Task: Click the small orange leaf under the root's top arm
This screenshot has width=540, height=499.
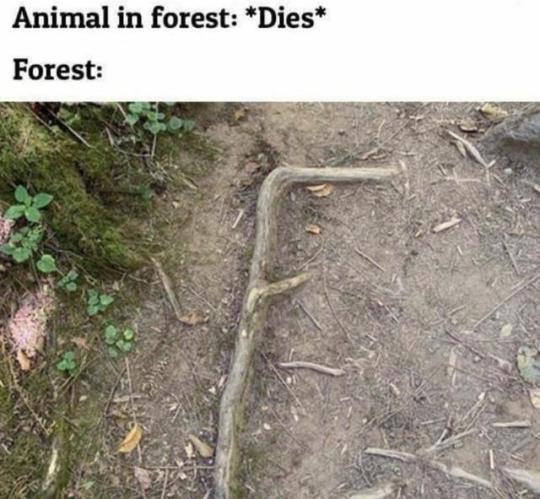Action: pos(320,190)
